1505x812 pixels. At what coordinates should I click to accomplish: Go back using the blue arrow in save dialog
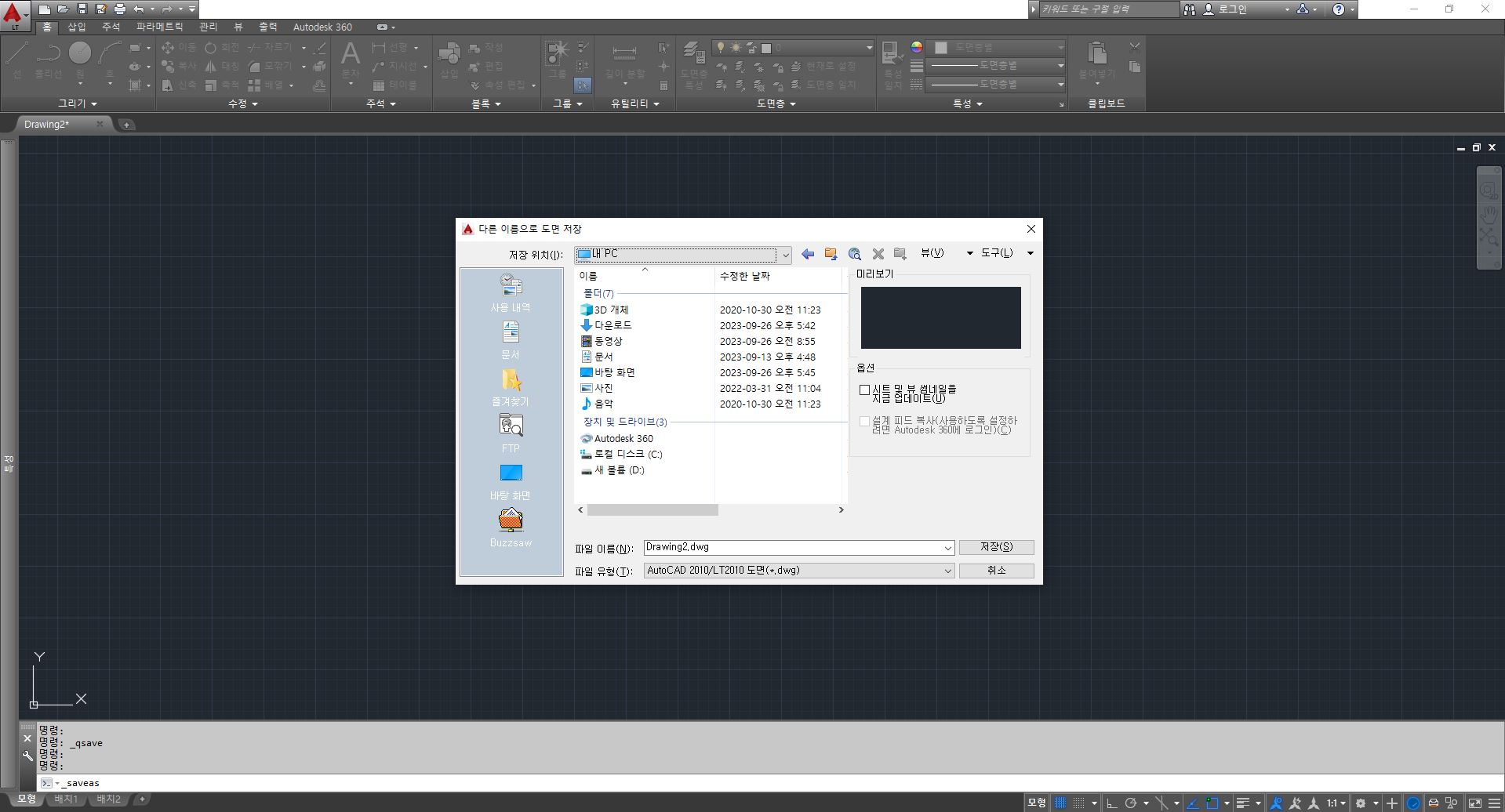808,254
